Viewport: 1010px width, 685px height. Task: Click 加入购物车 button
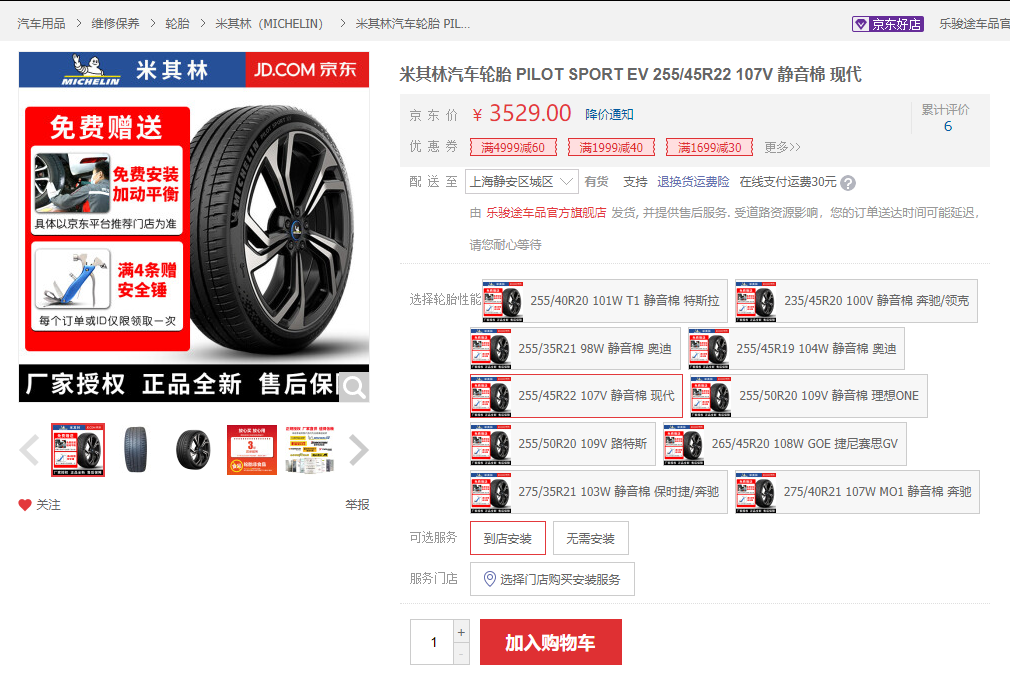[551, 642]
